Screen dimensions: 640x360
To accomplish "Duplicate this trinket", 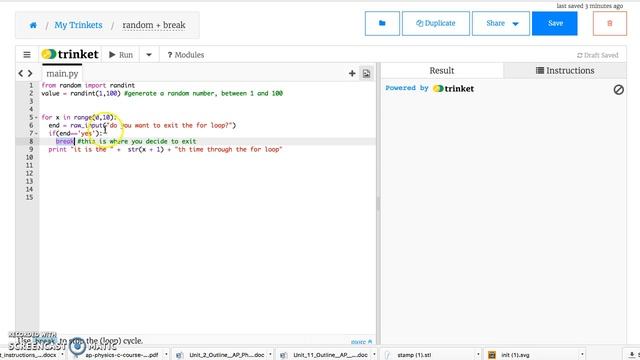I will point(436,23).
